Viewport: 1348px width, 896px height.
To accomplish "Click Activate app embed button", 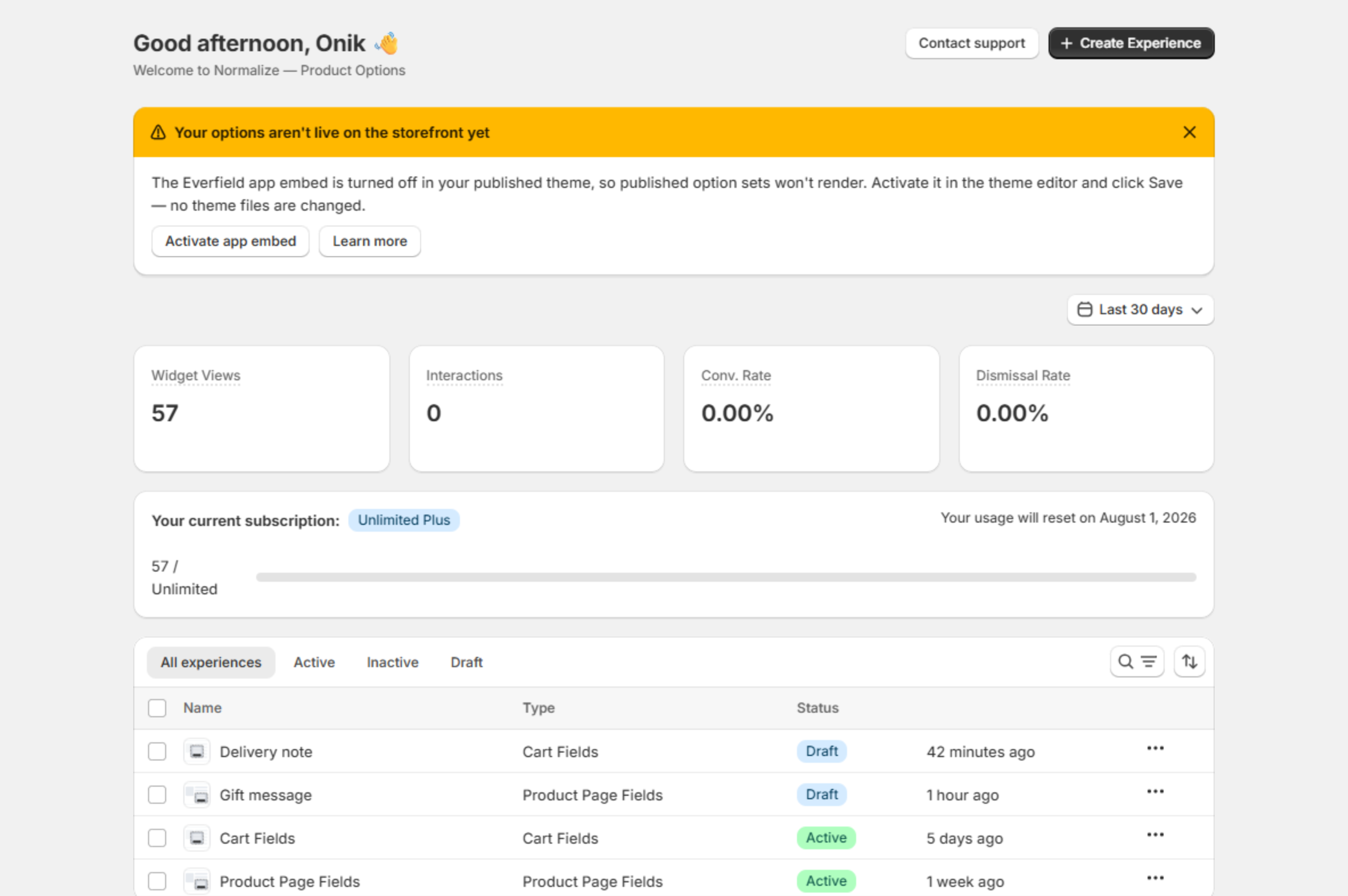I will click(231, 241).
